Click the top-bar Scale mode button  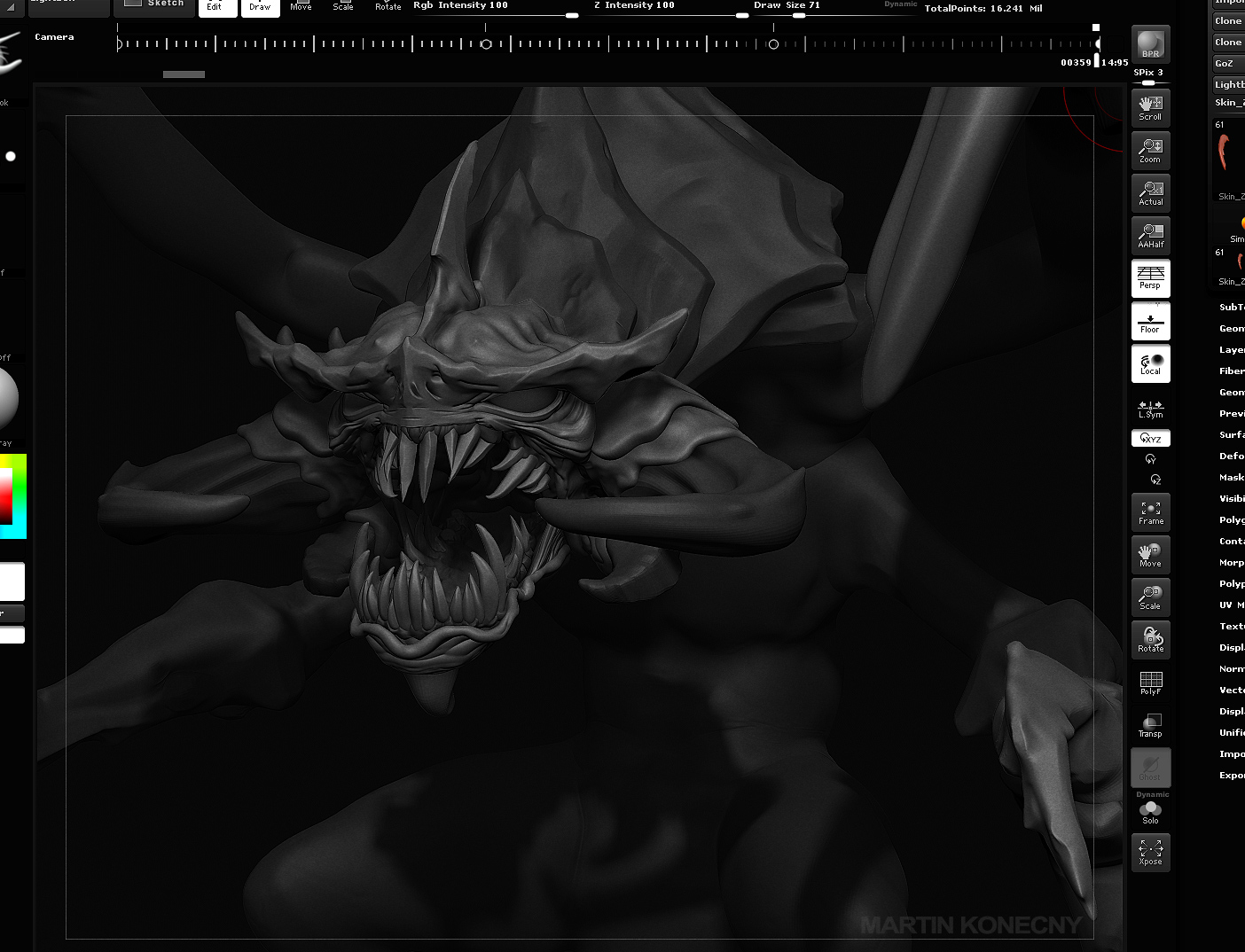tap(343, 7)
